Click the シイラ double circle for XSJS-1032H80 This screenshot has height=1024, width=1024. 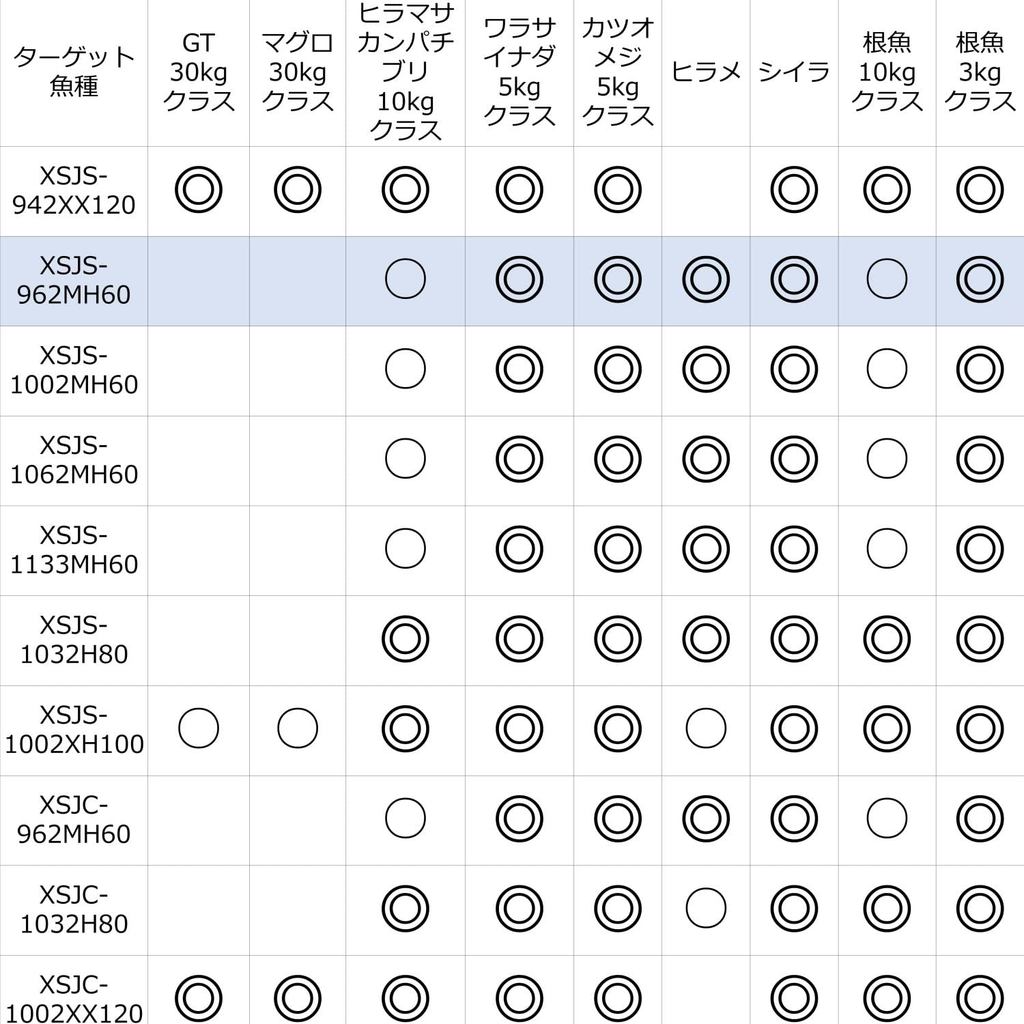pyautogui.click(x=794, y=640)
